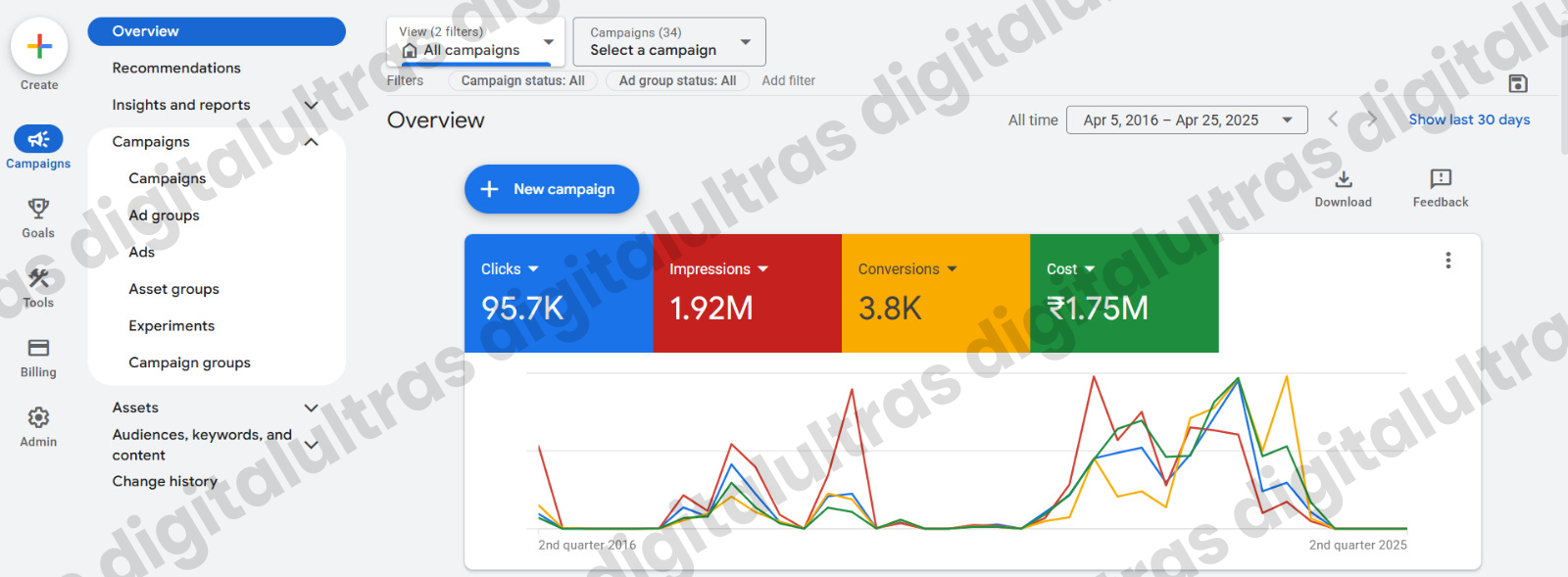Click Show last 30 days link
The image size is (1568, 577).
tap(1469, 120)
